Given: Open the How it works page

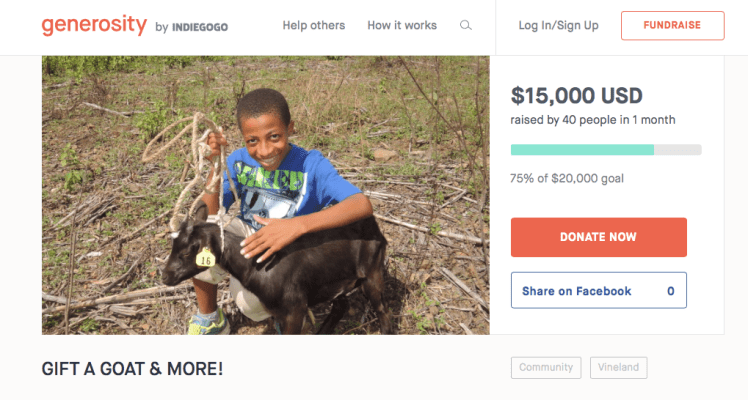Looking at the screenshot, I should [401, 26].
